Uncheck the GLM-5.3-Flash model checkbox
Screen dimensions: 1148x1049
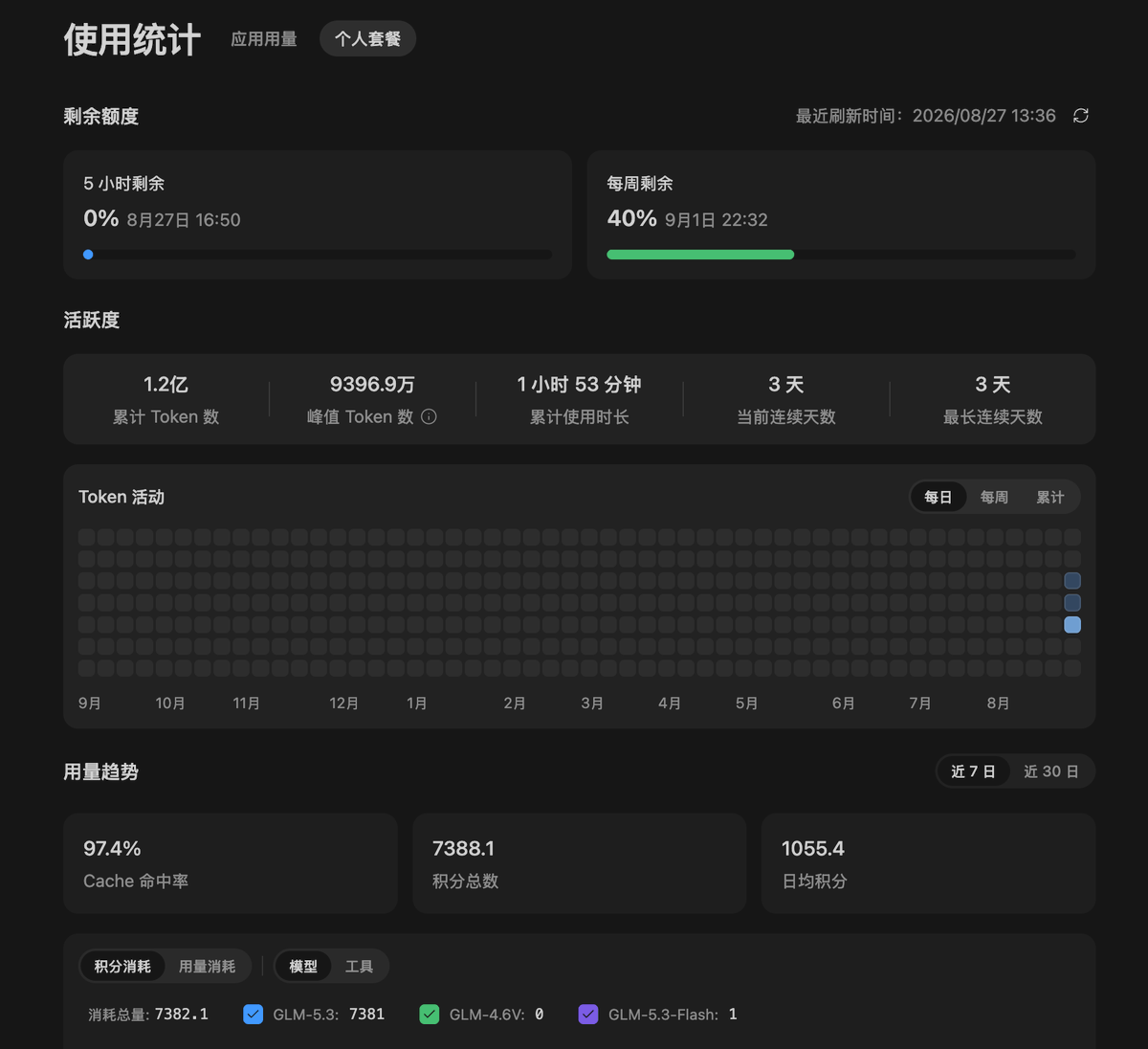[x=588, y=1015]
